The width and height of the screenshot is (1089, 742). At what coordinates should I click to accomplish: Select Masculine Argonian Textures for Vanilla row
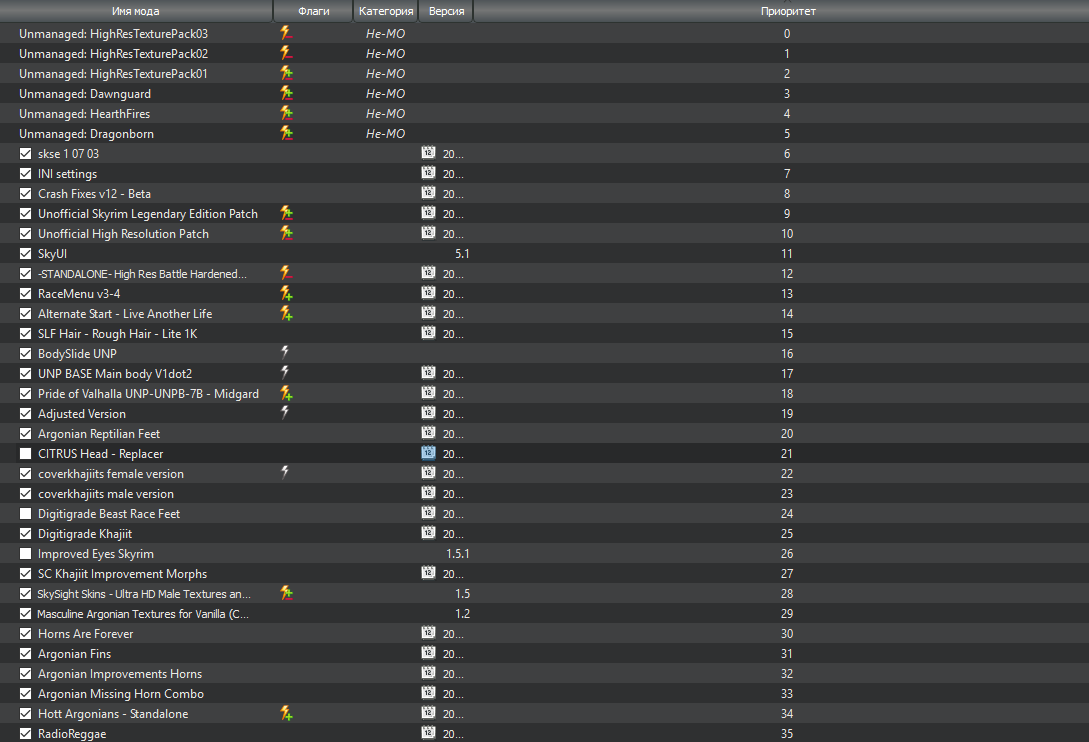544,613
